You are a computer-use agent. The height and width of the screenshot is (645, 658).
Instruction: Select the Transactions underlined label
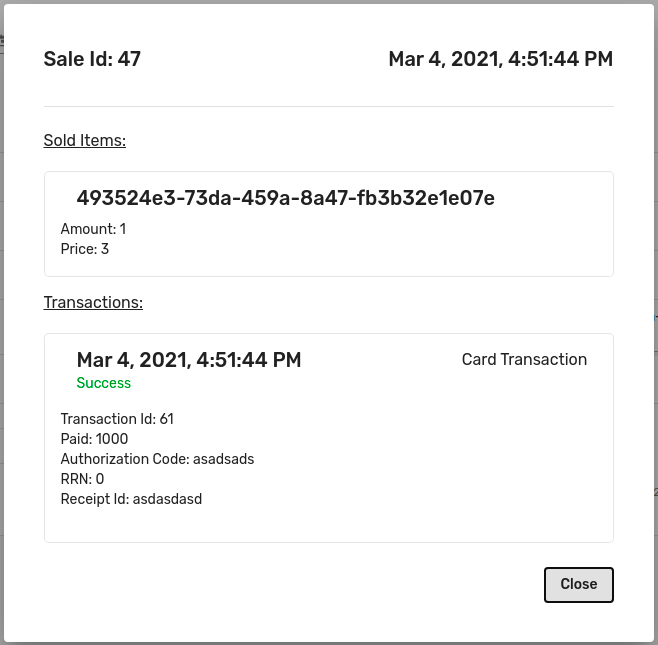(93, 302)
